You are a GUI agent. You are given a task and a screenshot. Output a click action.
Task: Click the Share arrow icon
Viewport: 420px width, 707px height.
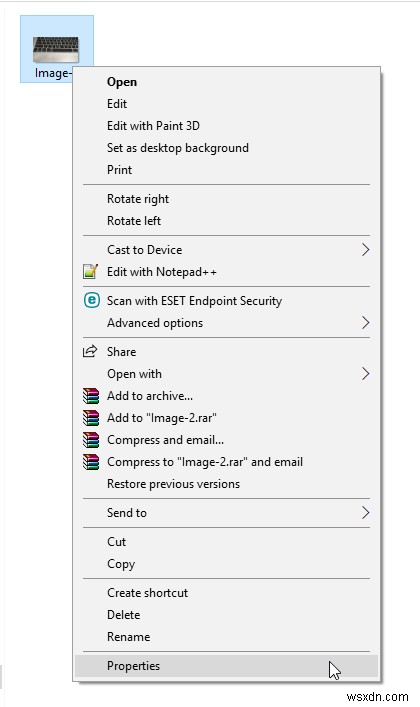click(x=90, y=351)
